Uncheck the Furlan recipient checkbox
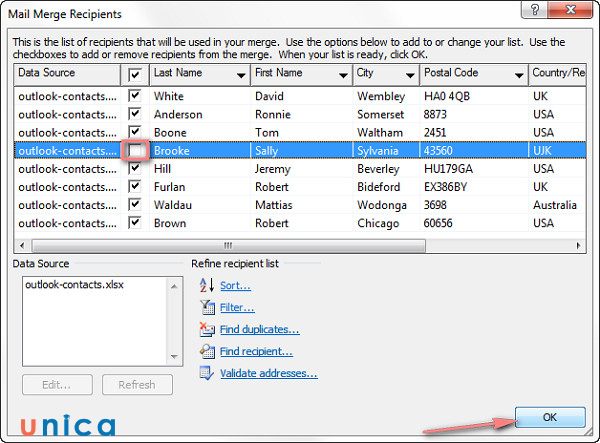600x443 pixels. point(135,187)
